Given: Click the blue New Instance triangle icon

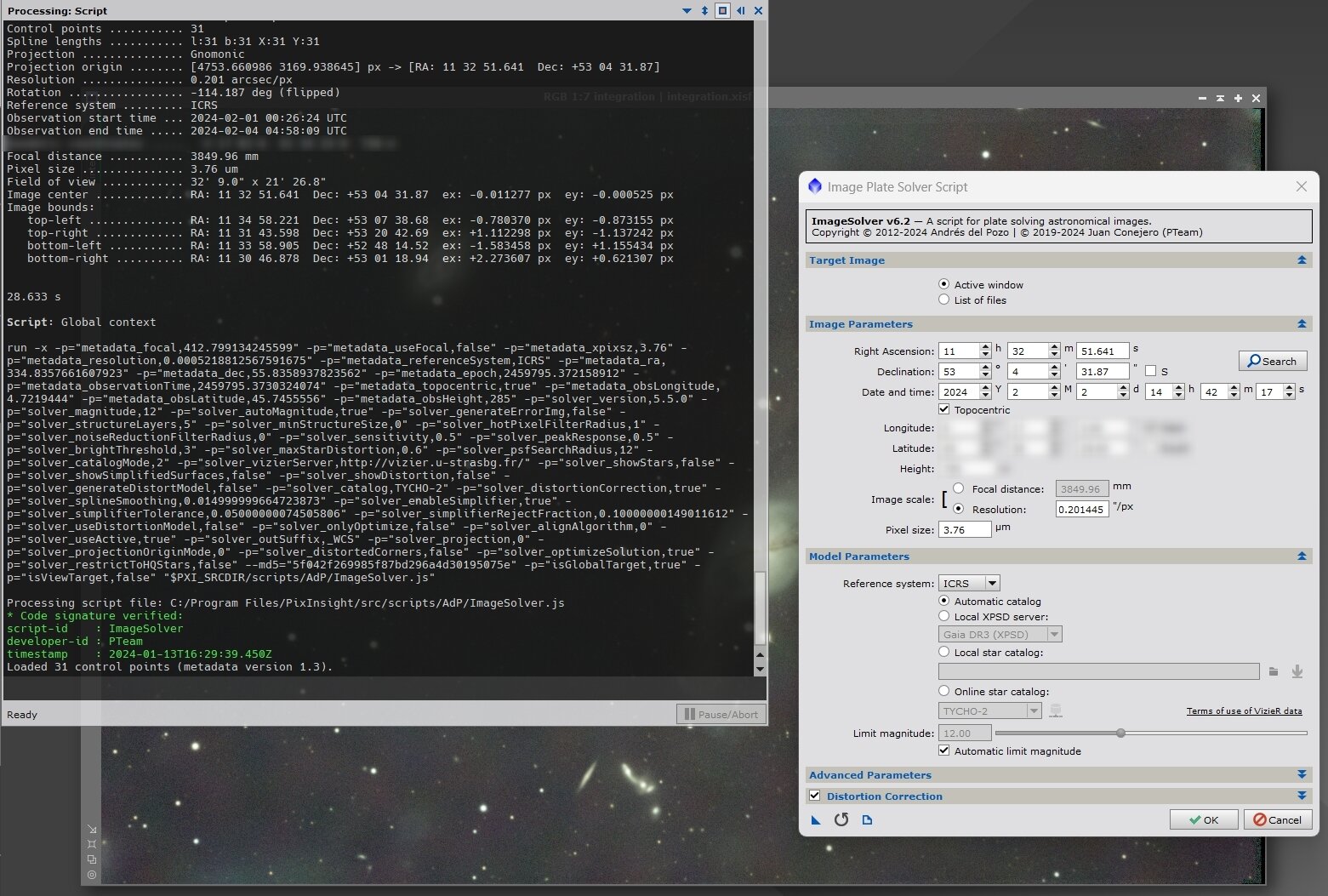Looking at the screenshot, I should click(816, 820).
